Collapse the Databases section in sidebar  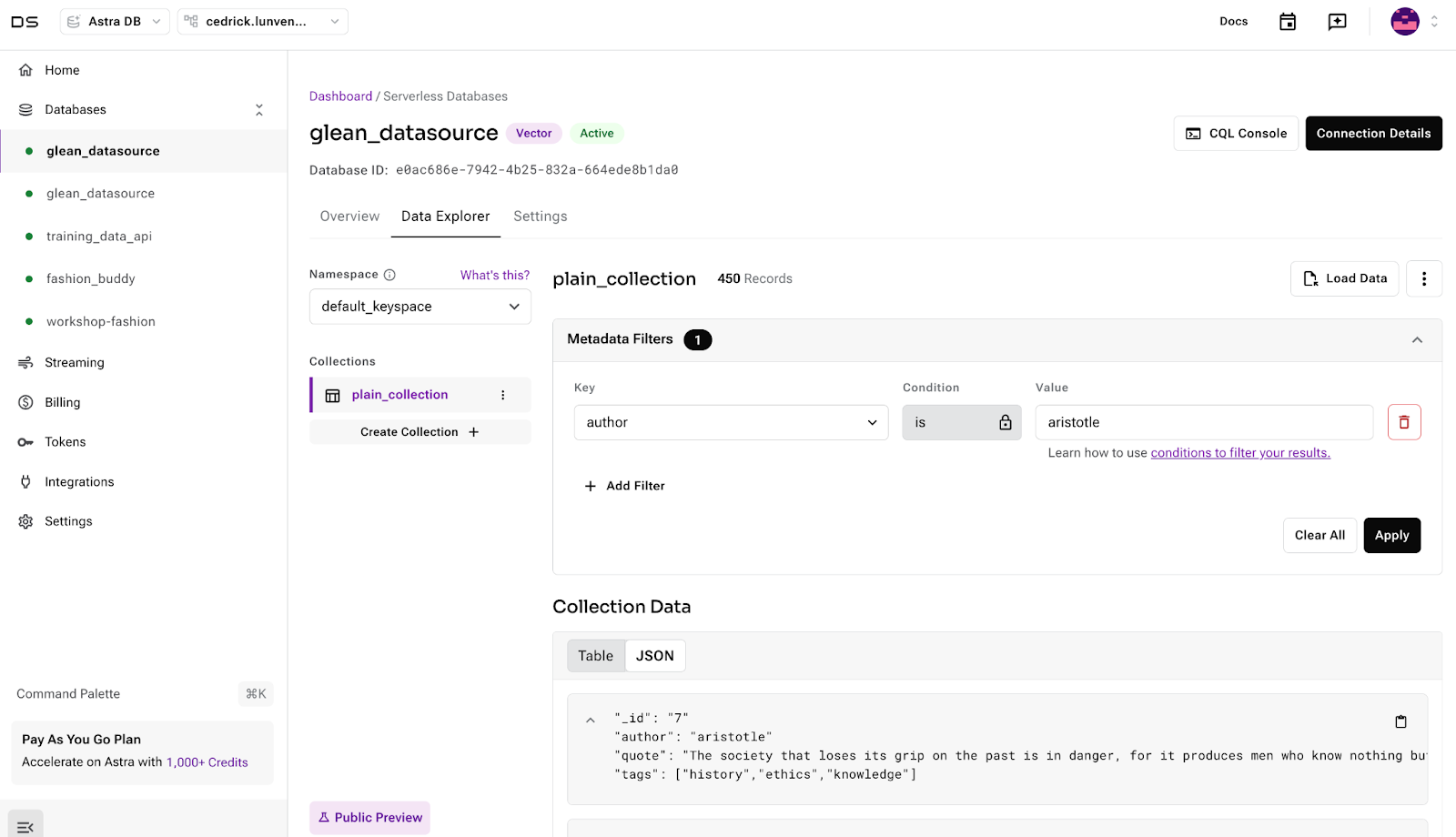259,110
